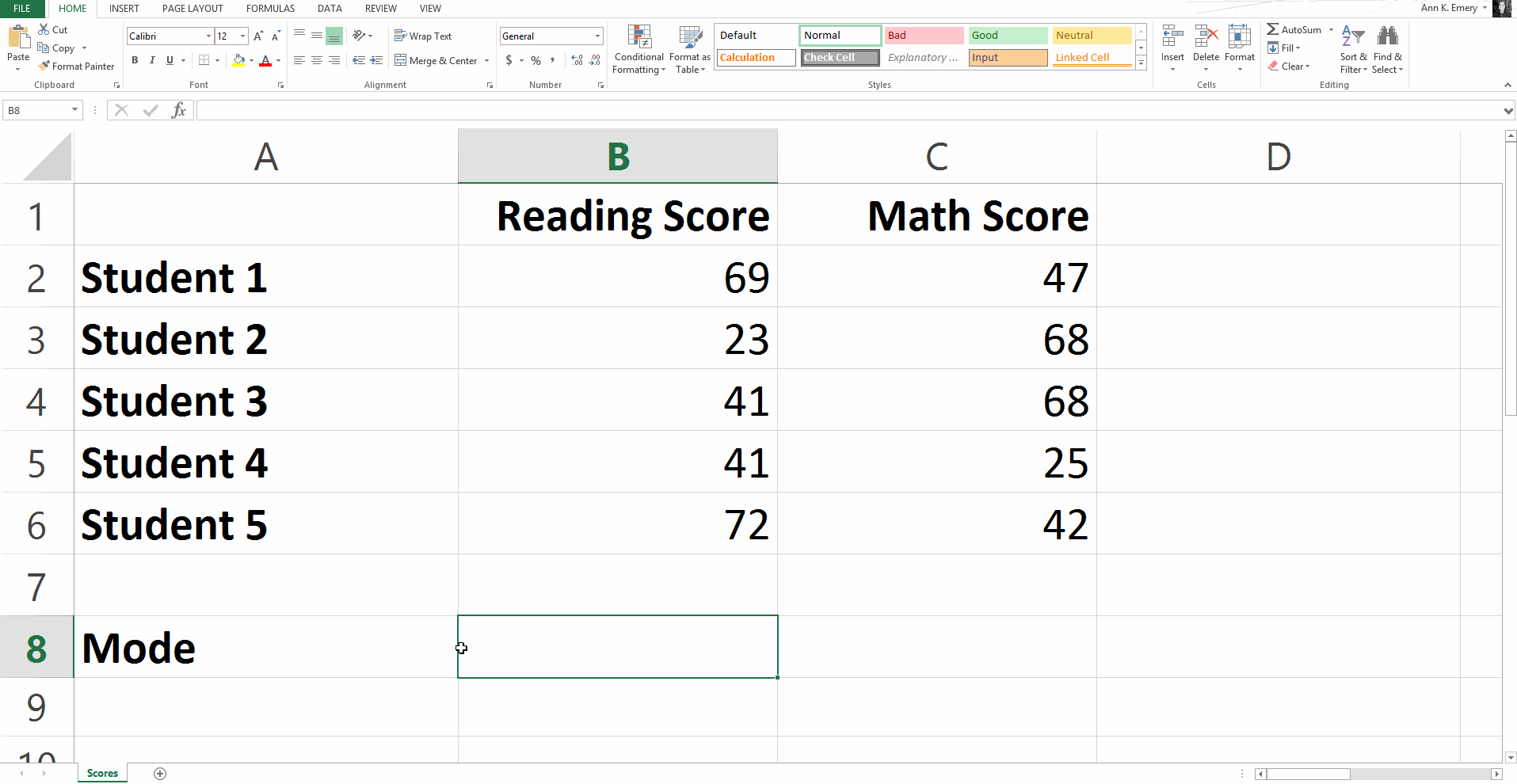This screenshot has width=1517, height=784.
Task: Expand the formula bar
Action: click(1508, 111)
